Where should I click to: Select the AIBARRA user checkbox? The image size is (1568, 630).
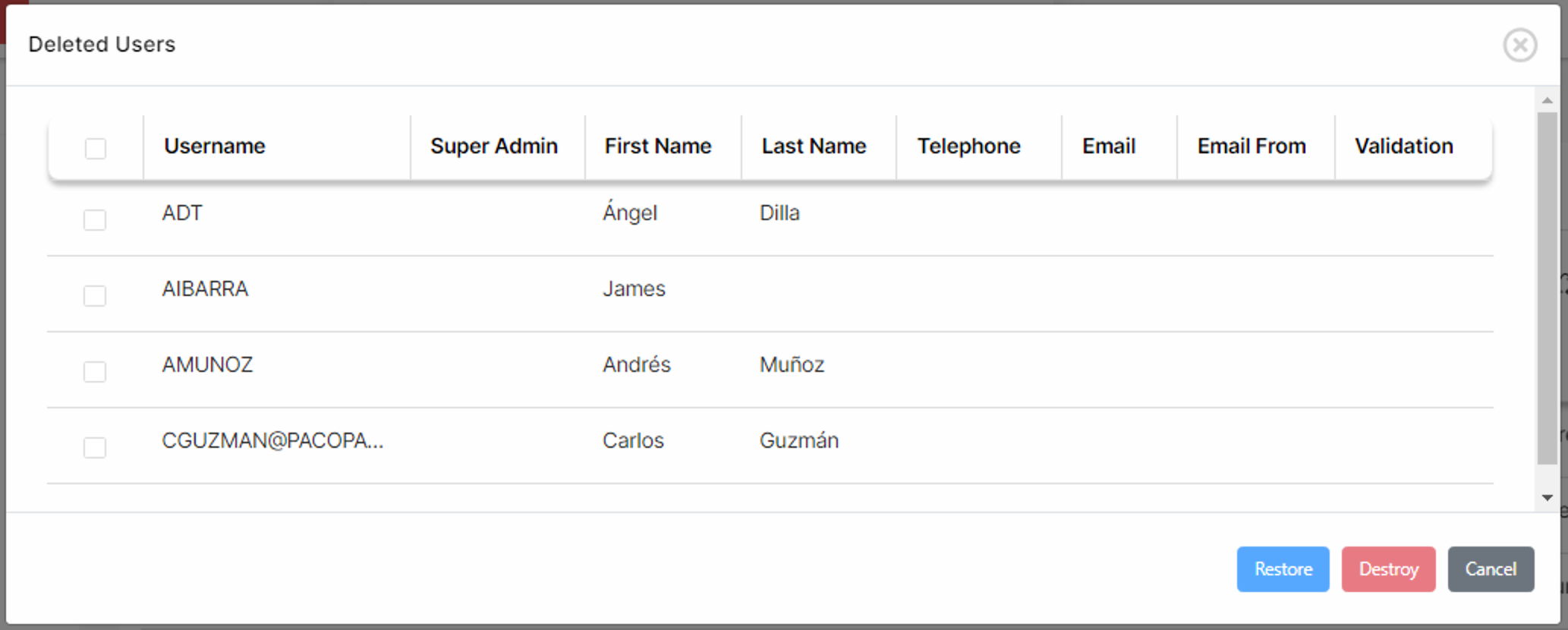point(95,295)
